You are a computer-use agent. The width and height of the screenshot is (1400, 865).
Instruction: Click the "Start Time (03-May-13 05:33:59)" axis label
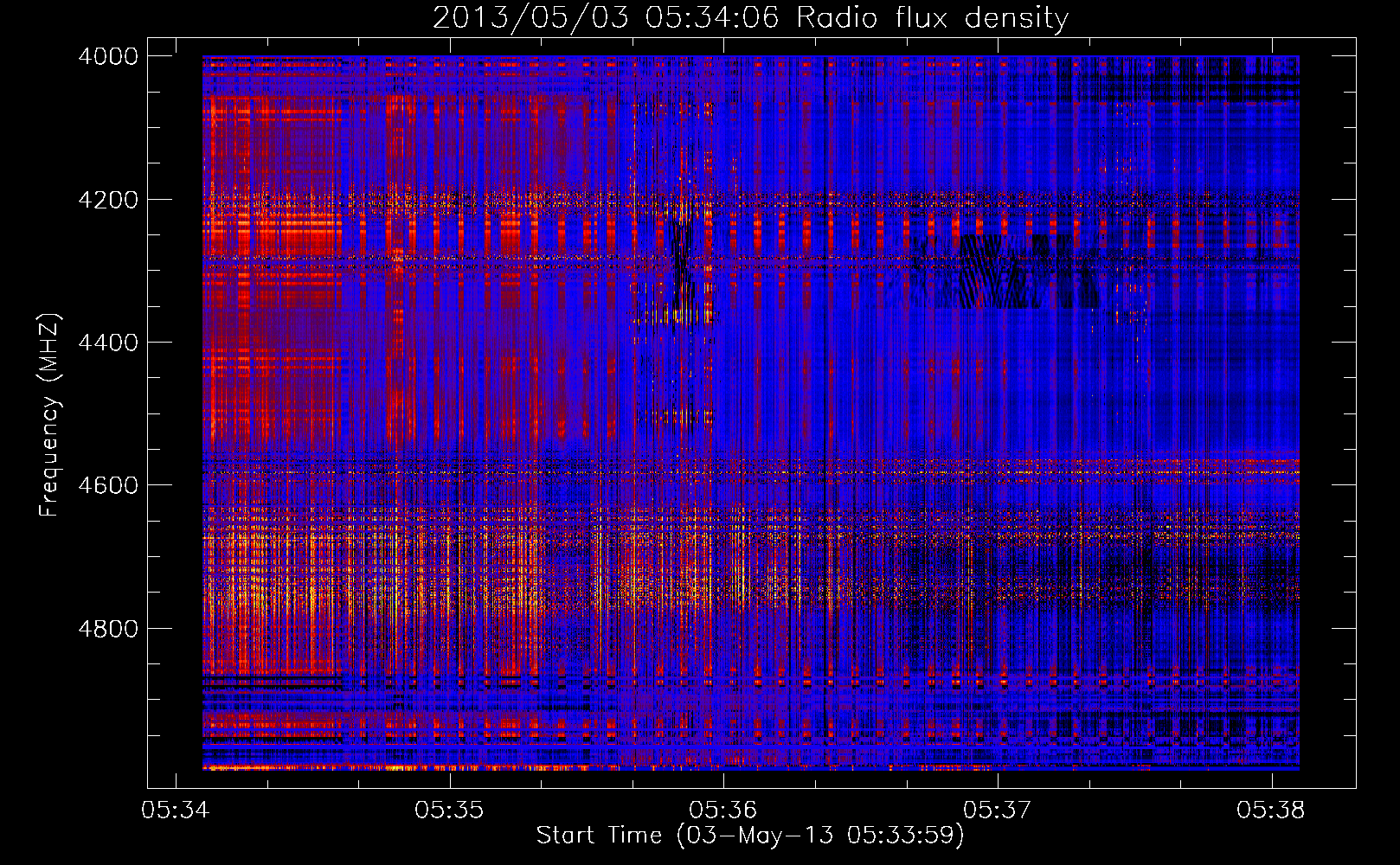tap(750, 836)
